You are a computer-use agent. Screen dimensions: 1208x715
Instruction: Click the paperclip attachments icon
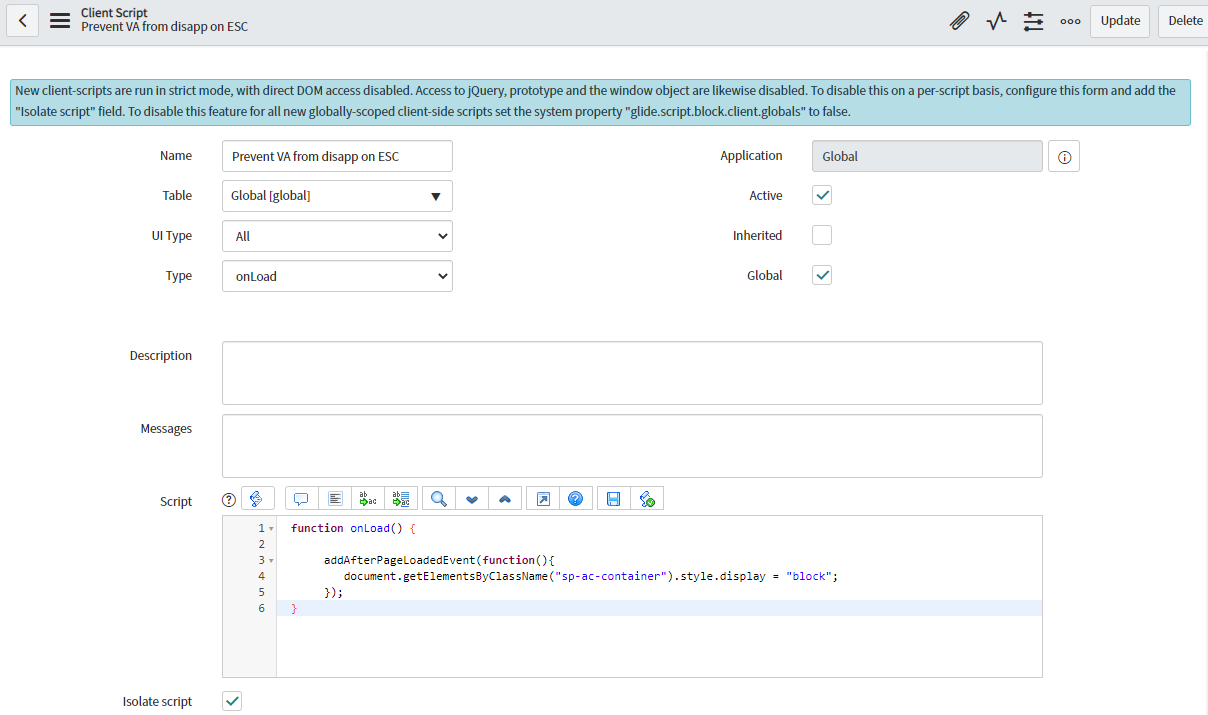[x=959, y=21]
